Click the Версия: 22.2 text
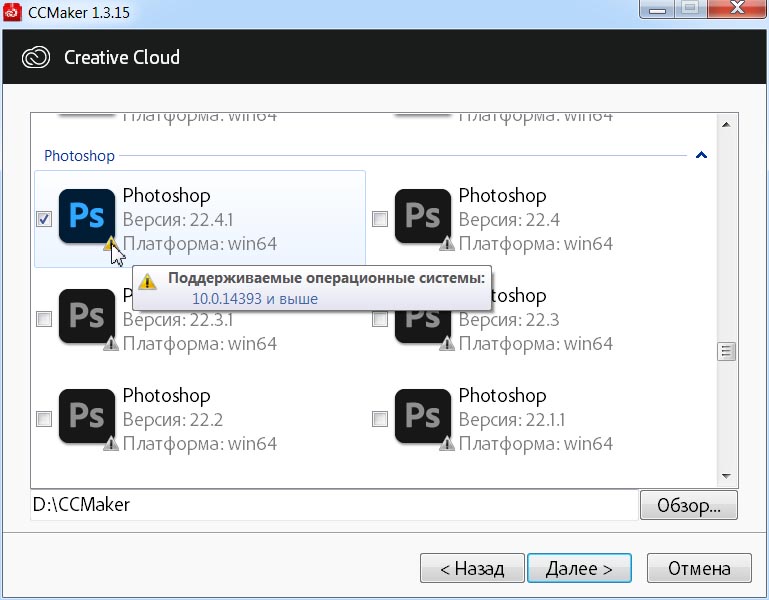769x600 pixels. click(173, 420)
